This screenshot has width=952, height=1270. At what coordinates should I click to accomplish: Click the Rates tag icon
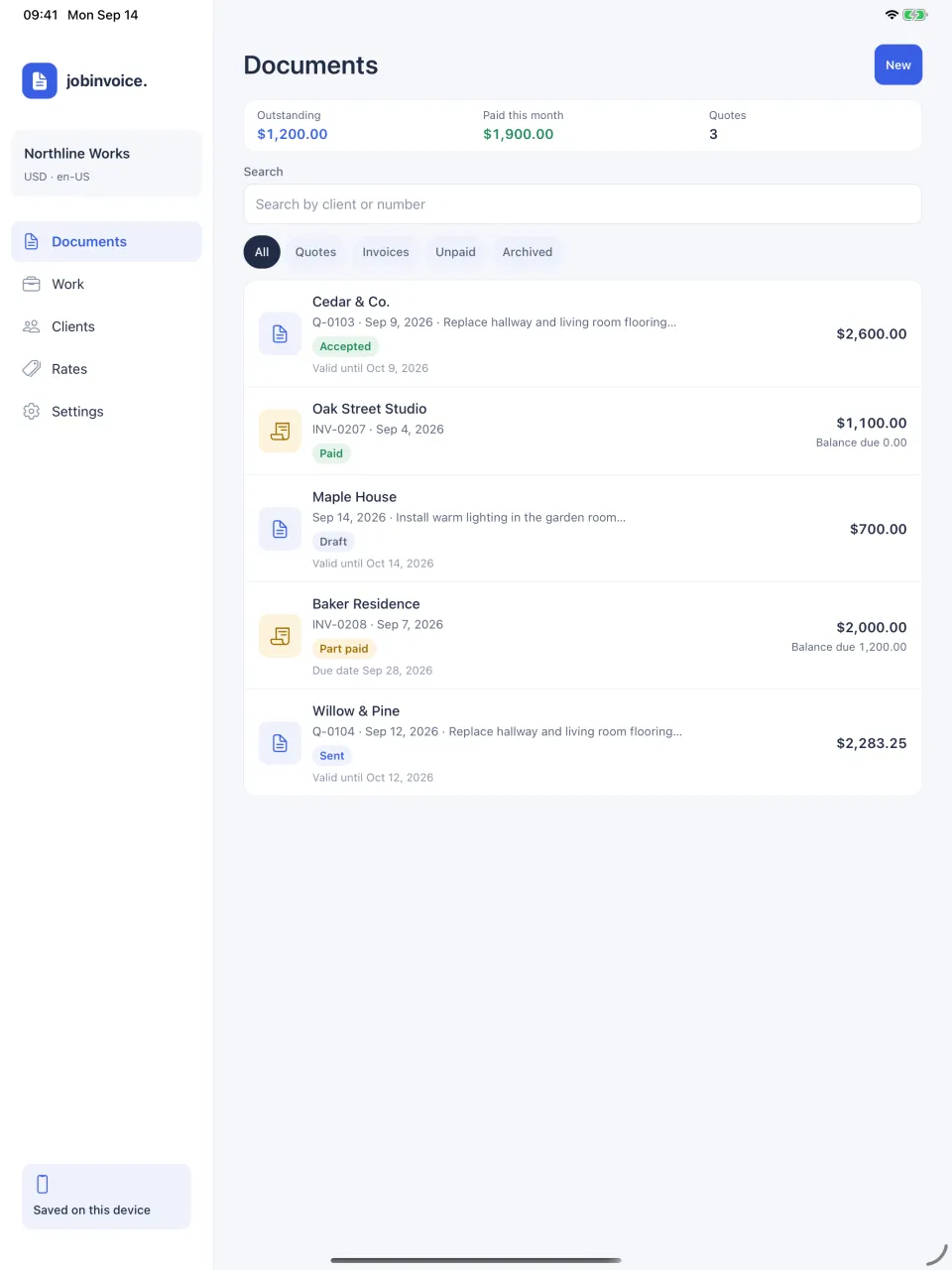point(32,369)
